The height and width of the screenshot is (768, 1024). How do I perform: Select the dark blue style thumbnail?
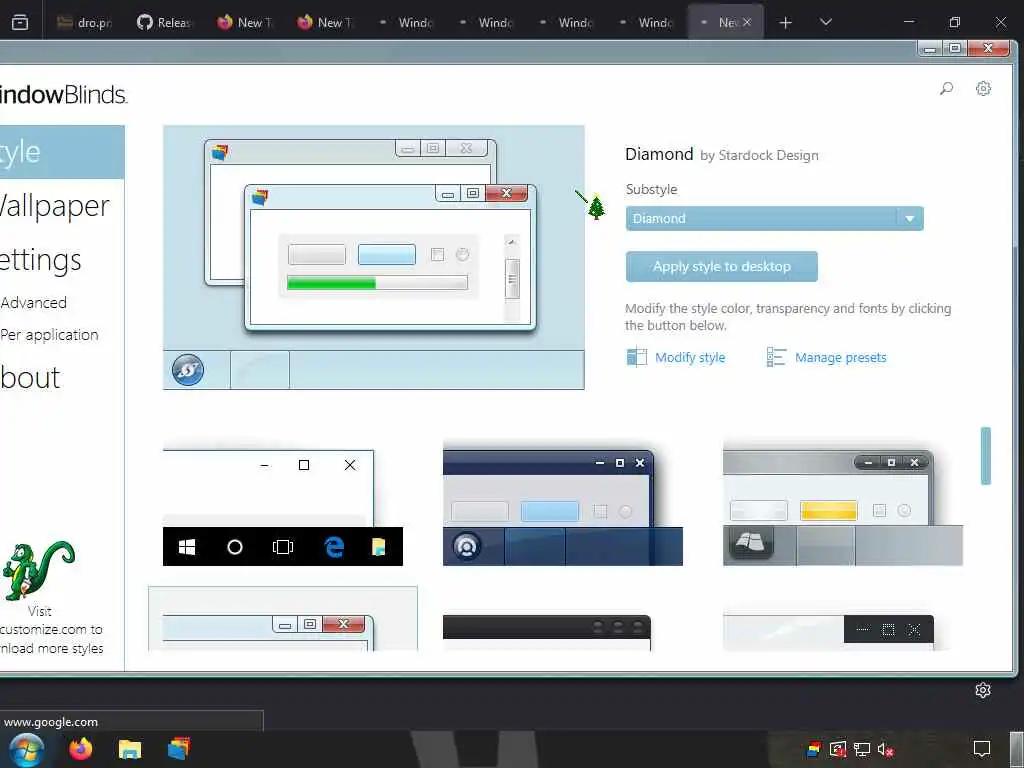563,504
